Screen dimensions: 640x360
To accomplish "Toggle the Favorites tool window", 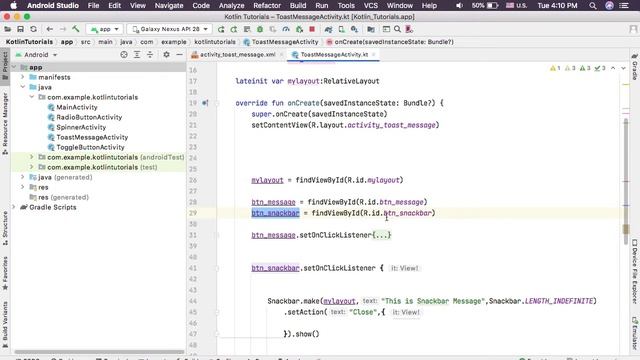I will (5, 273).
